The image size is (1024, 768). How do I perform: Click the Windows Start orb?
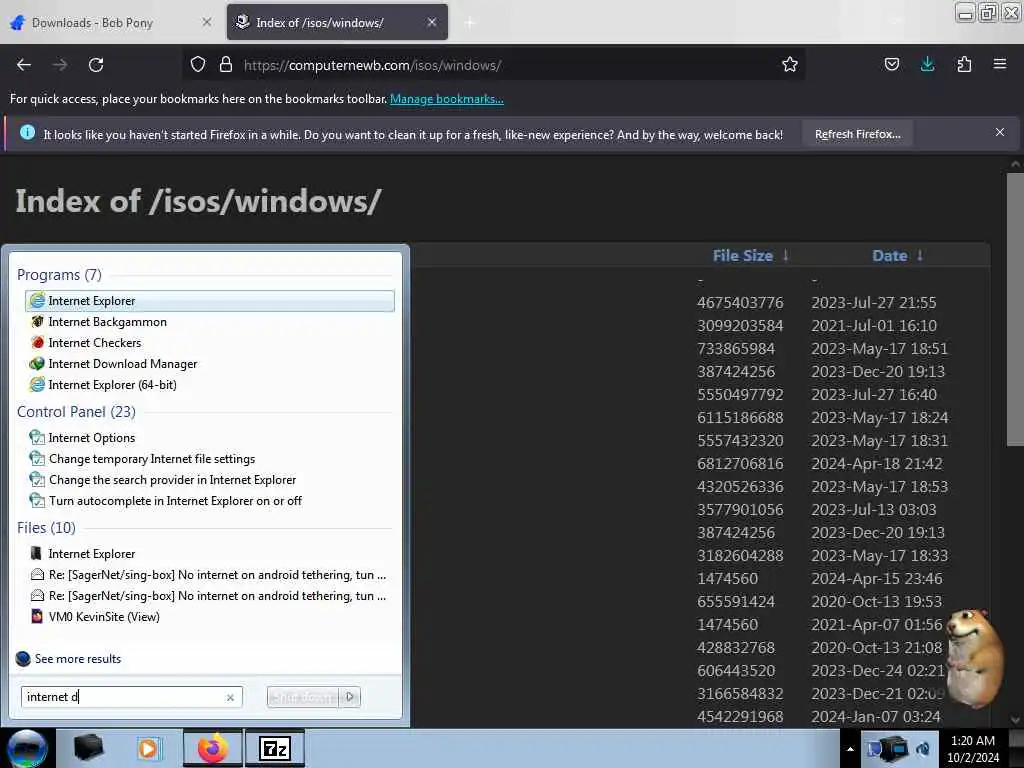[27, 748]
